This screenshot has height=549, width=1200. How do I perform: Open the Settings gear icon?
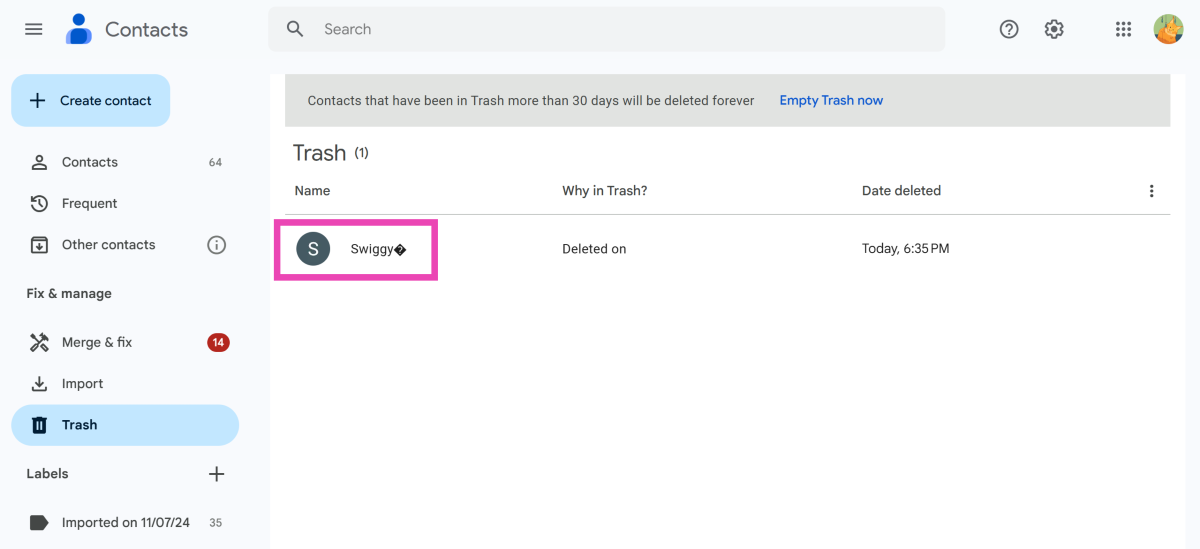click(x=1054, y=29)
